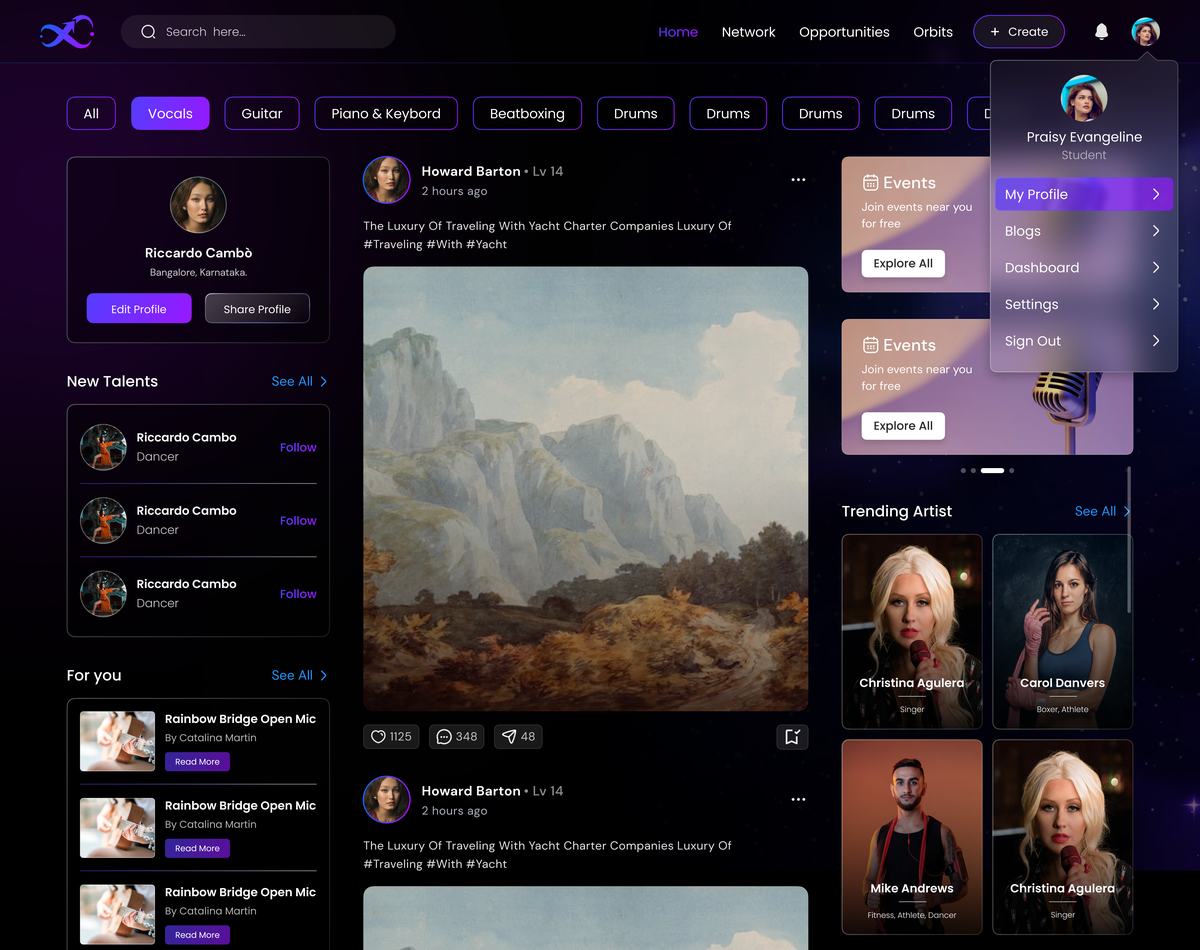This screenshot has width=1200, height=950.
Task: Click the plus icon in Create button
Action: click(995, 32)
